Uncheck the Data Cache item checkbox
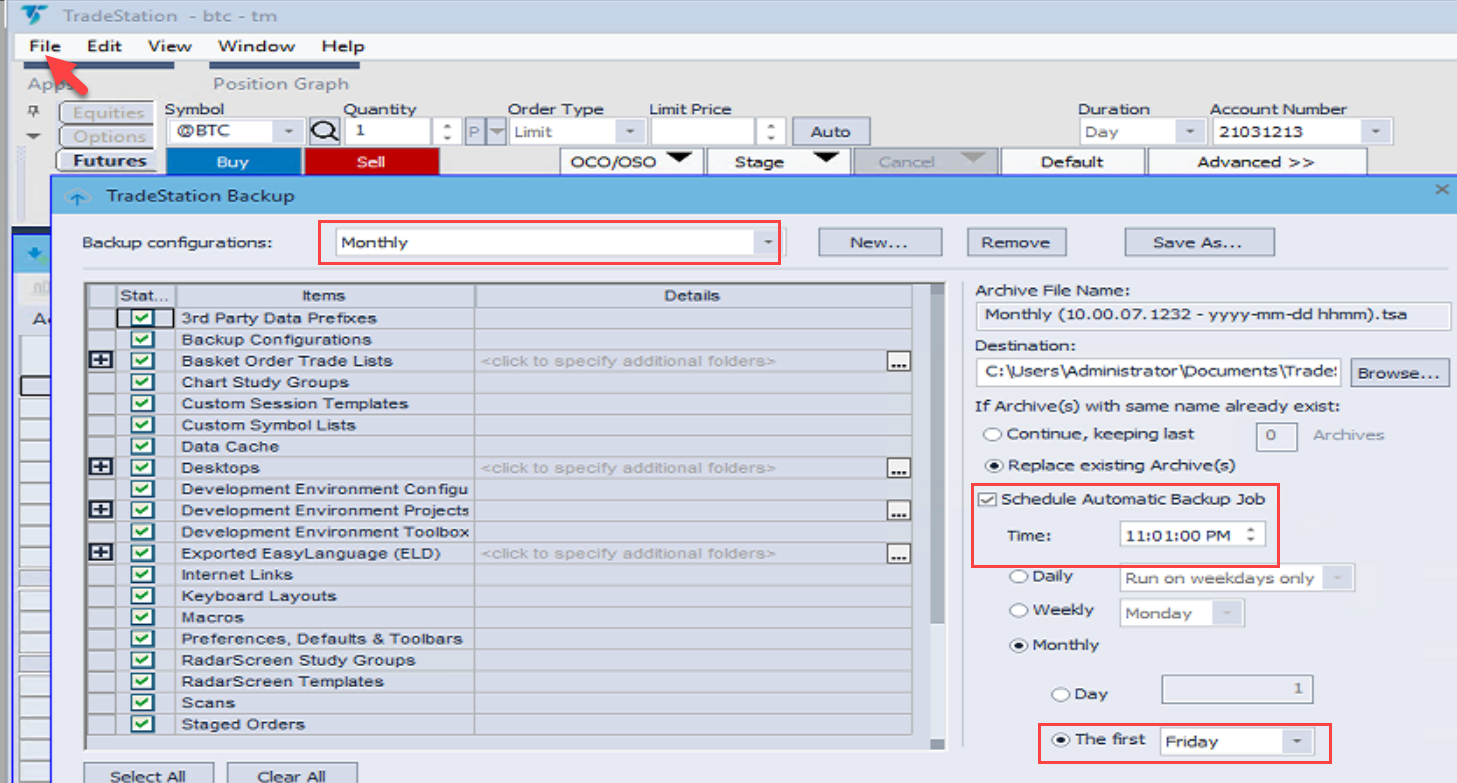Image resolution: width=1457 pixels, height=783 pixels. 142,446
